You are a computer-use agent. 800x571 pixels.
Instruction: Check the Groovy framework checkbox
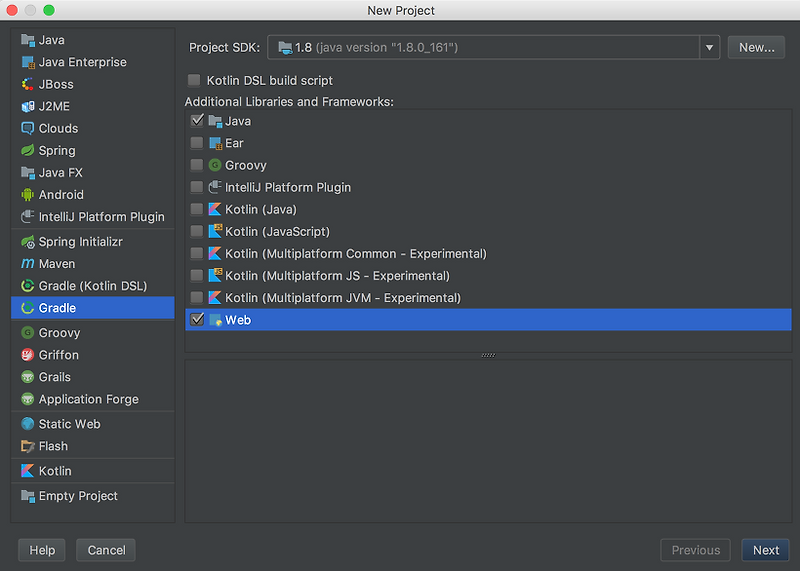197,165
